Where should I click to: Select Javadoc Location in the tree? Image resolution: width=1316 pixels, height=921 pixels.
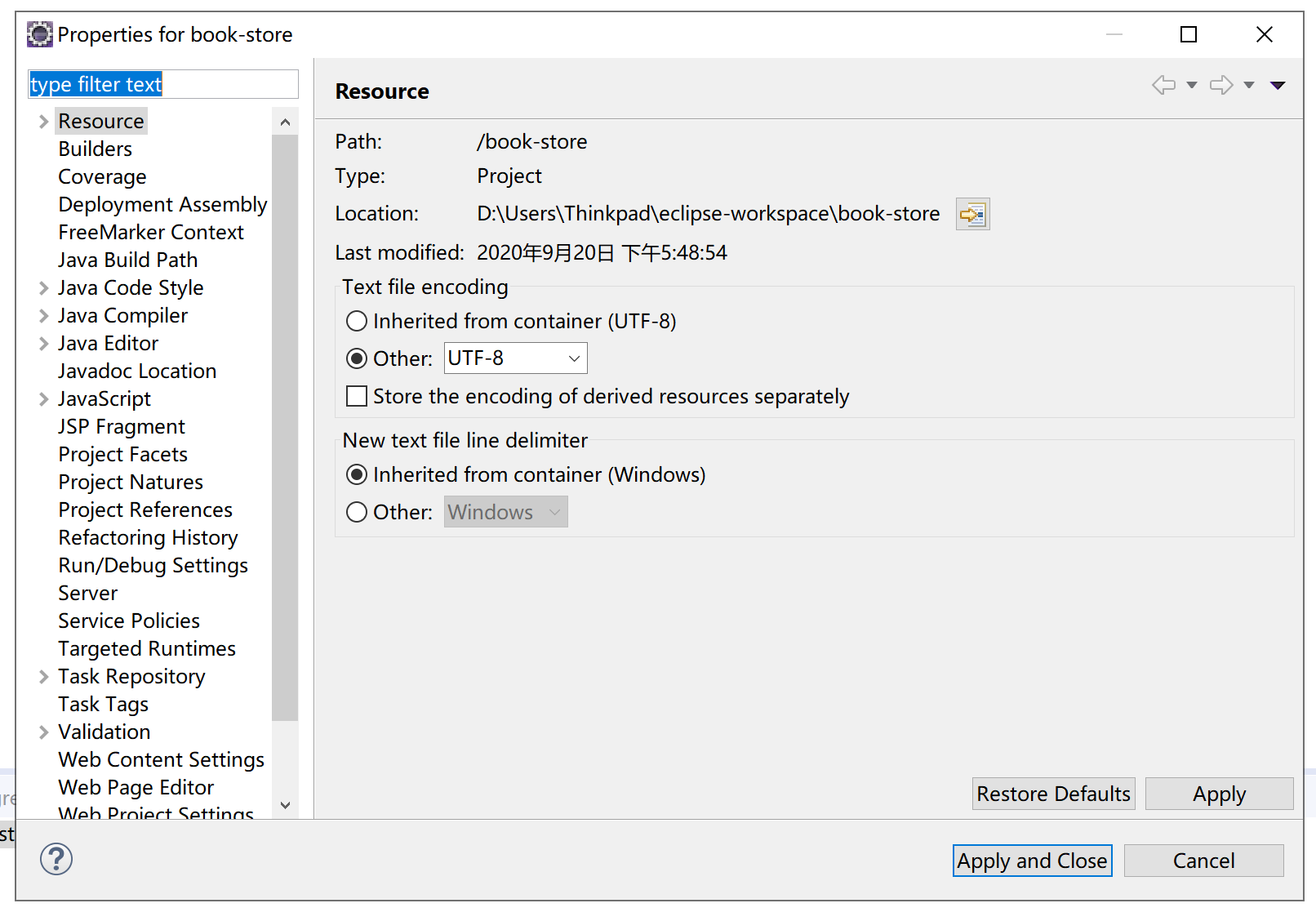point(137,371)
